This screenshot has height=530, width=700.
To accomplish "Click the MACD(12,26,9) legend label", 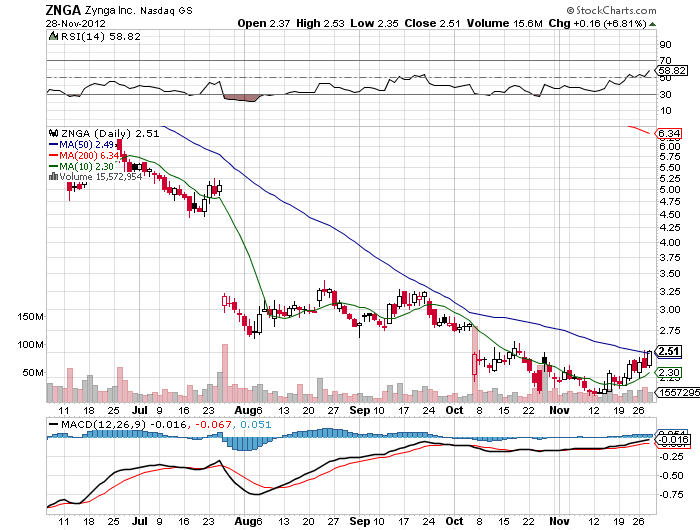I will (104, 424).
